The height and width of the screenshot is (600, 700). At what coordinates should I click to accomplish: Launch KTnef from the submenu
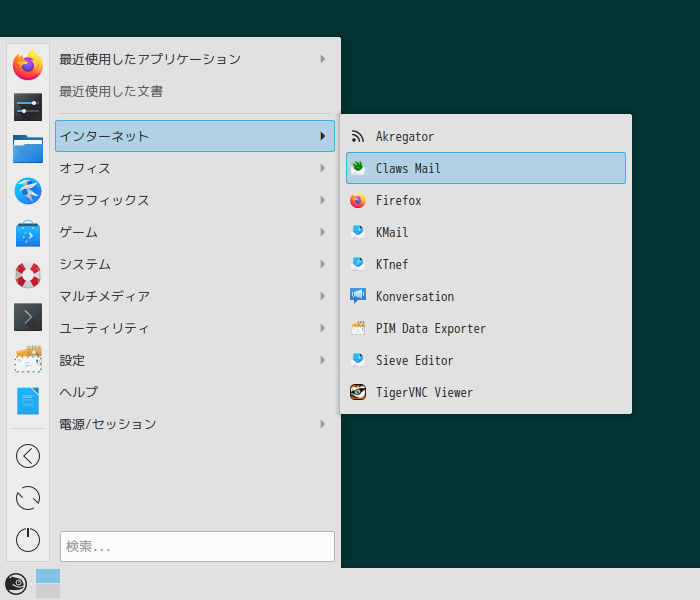(x=486, y=264)
